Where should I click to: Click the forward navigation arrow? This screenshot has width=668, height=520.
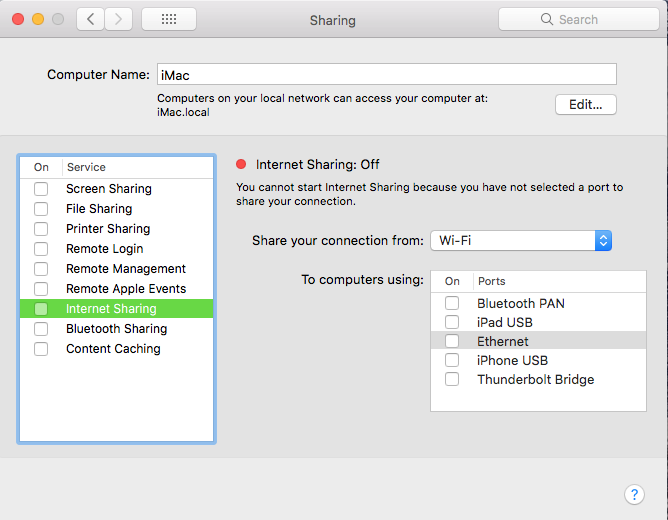point(119,19)
